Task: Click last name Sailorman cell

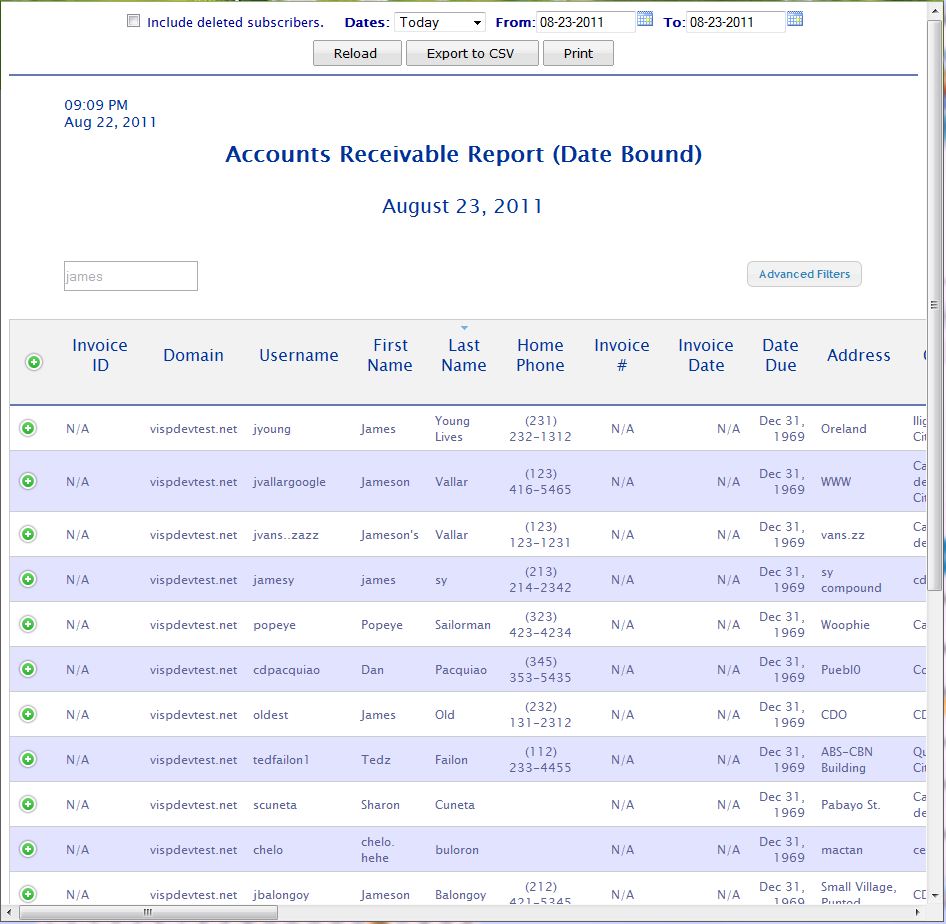Action: 463,625
